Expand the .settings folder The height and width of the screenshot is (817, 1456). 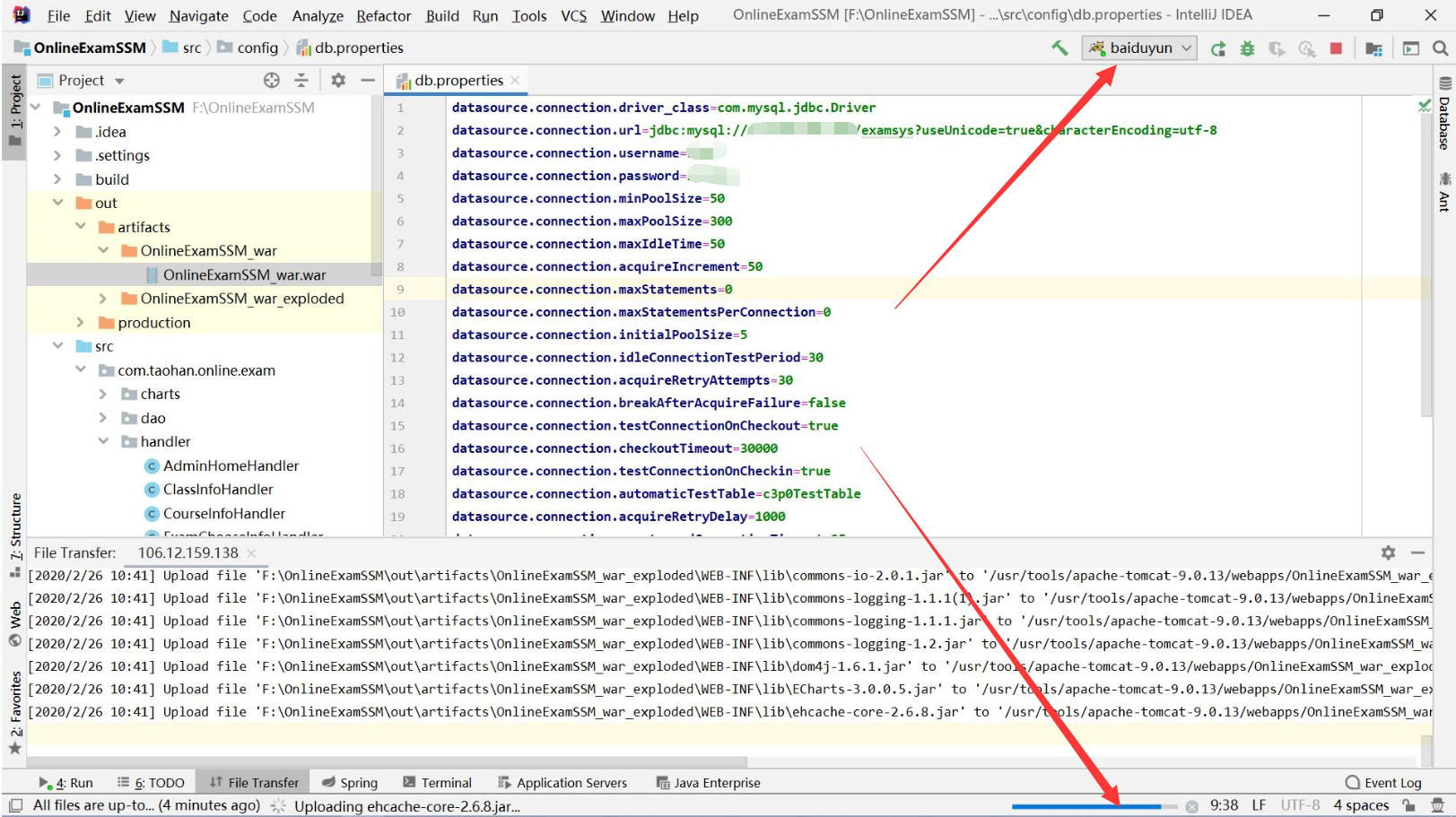[x=57, y=155]
